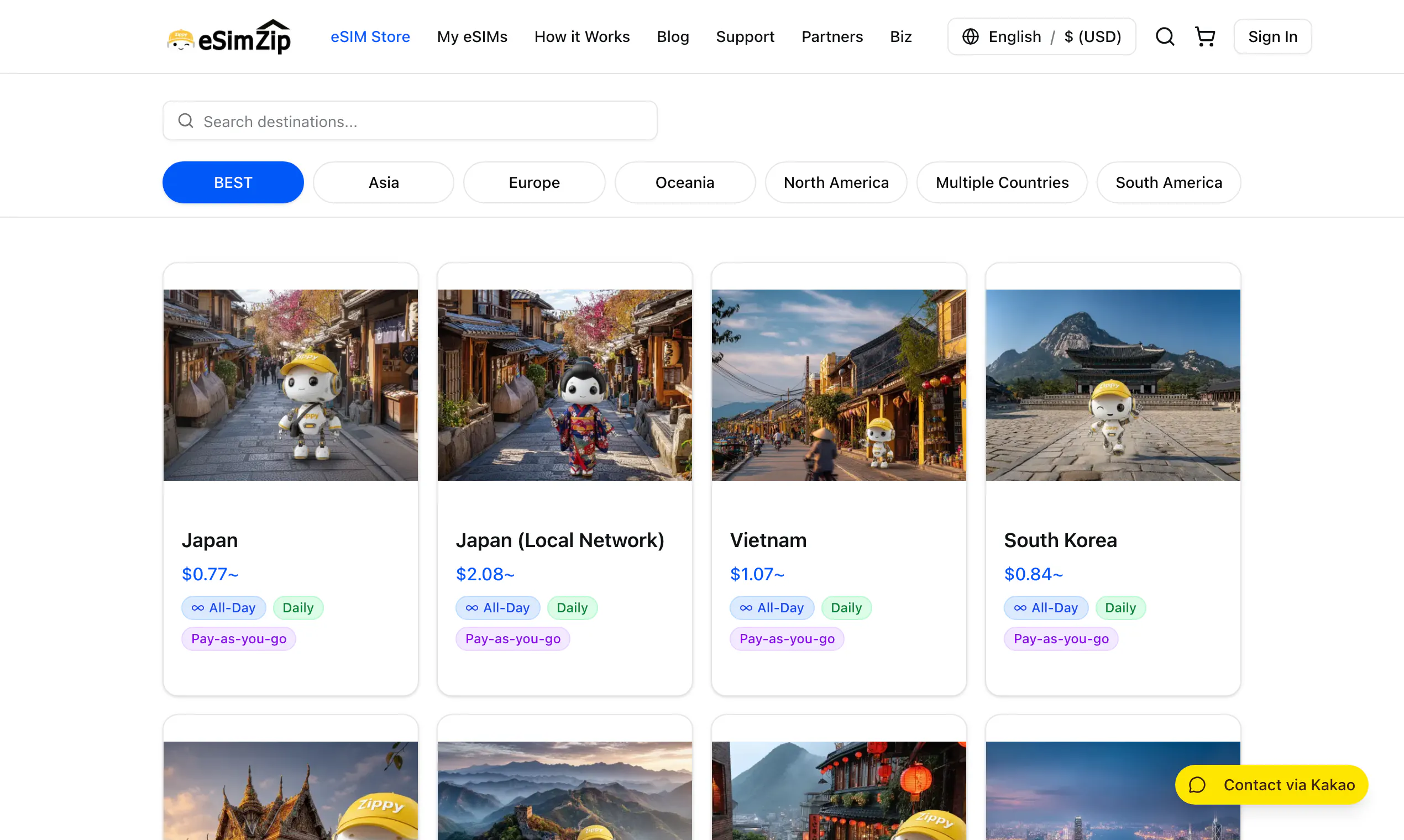The height and width of the screenshot is (840, 1404).
Task: Open the Great Wall image card
Action: pyautogui.click(x=564, y=791)
